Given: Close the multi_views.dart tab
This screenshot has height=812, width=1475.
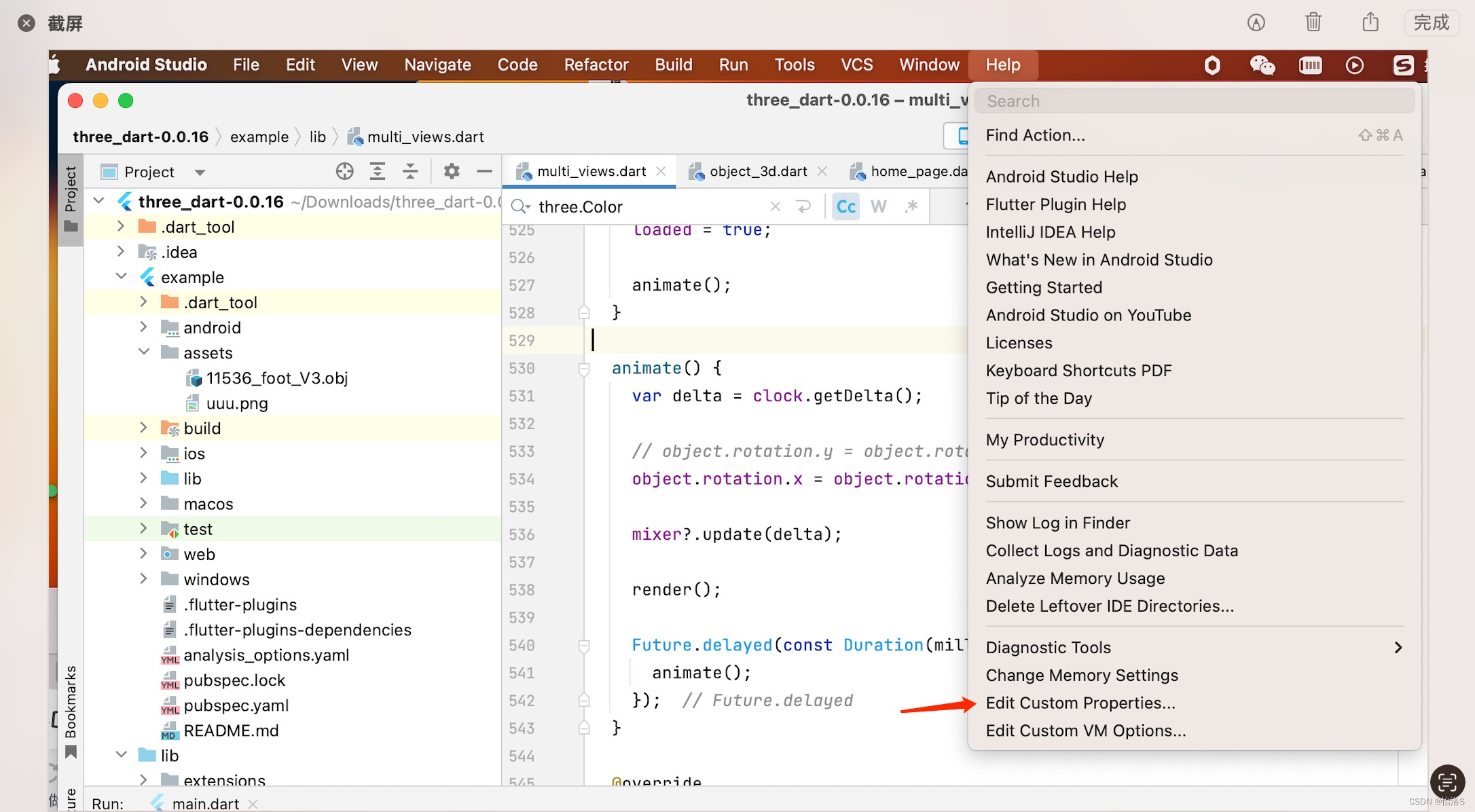Looking at the screenshot, I should coord(661,172).
